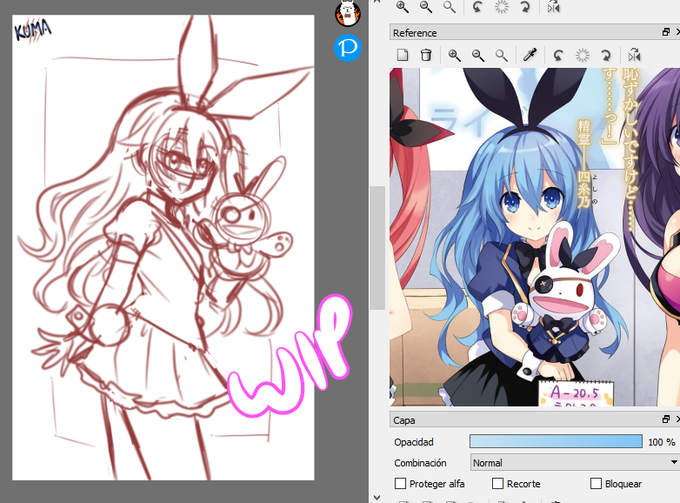680x503 pixels.
Task: Delete the reference image with trash icon
Action: tap(426, 55)
